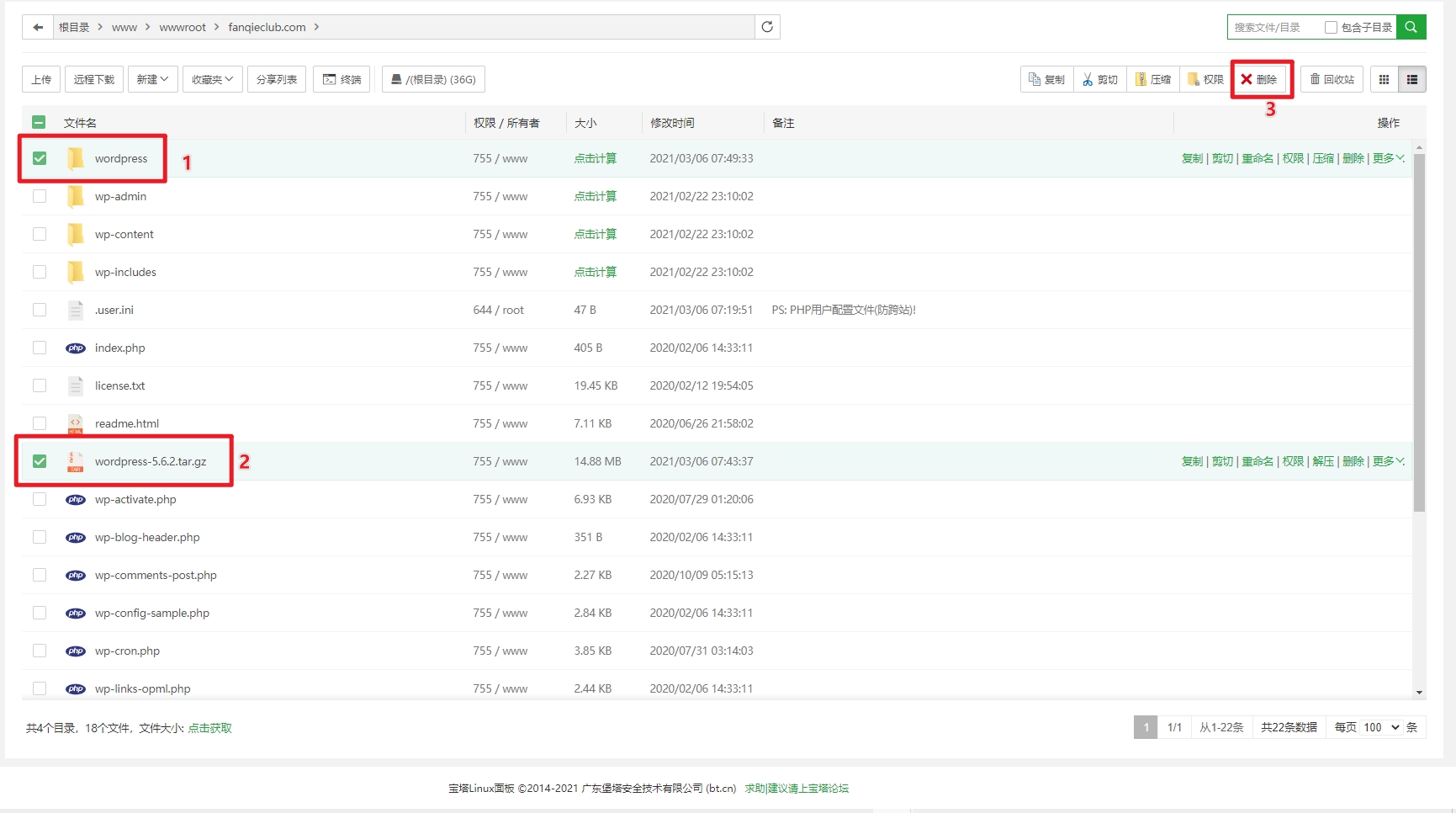1456x813 pixels.
Task: Uncheck the wordpress folder checkbox
Action: [40, 158]
